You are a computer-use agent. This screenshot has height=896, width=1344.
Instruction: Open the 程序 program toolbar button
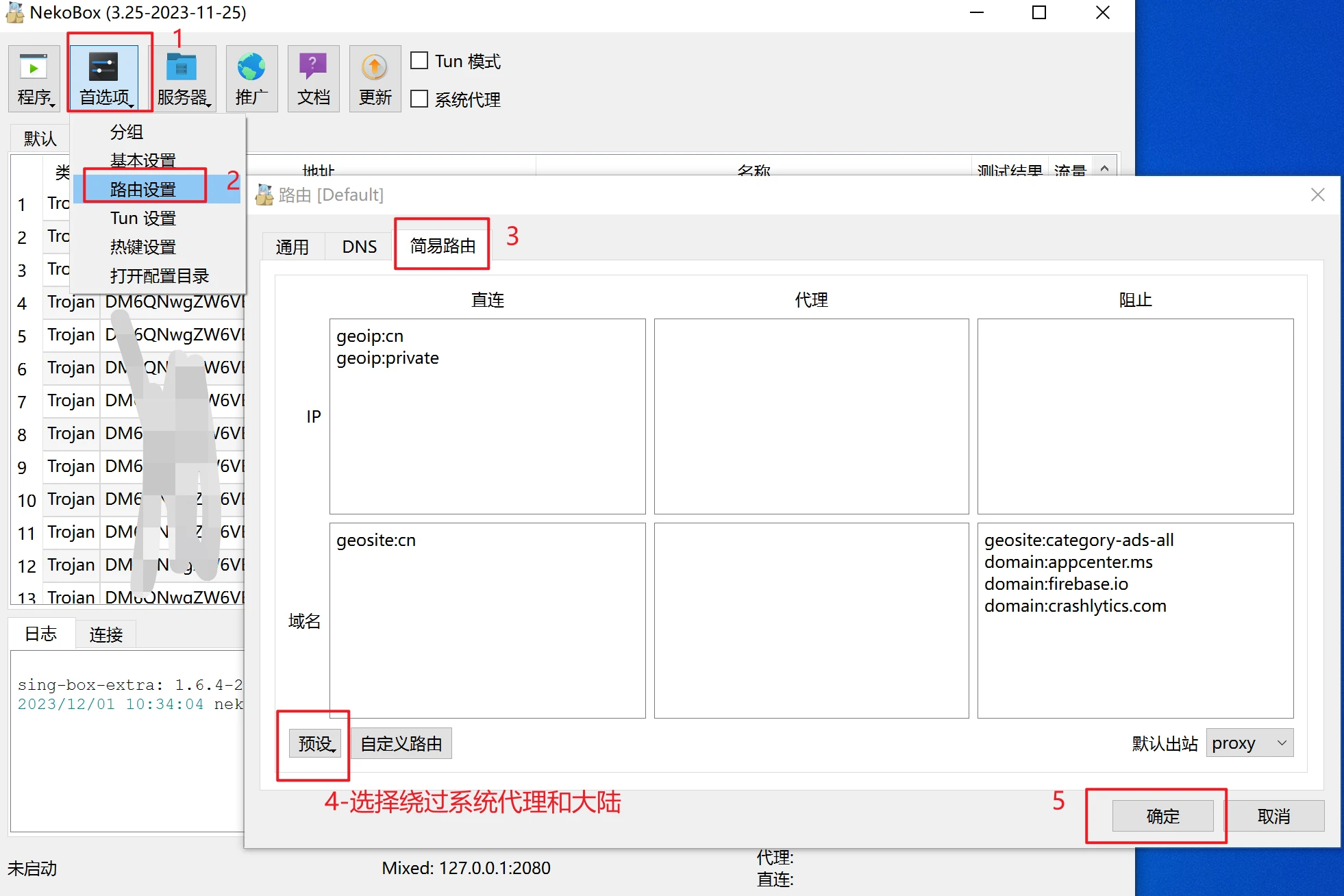click(x=34, y=79)
